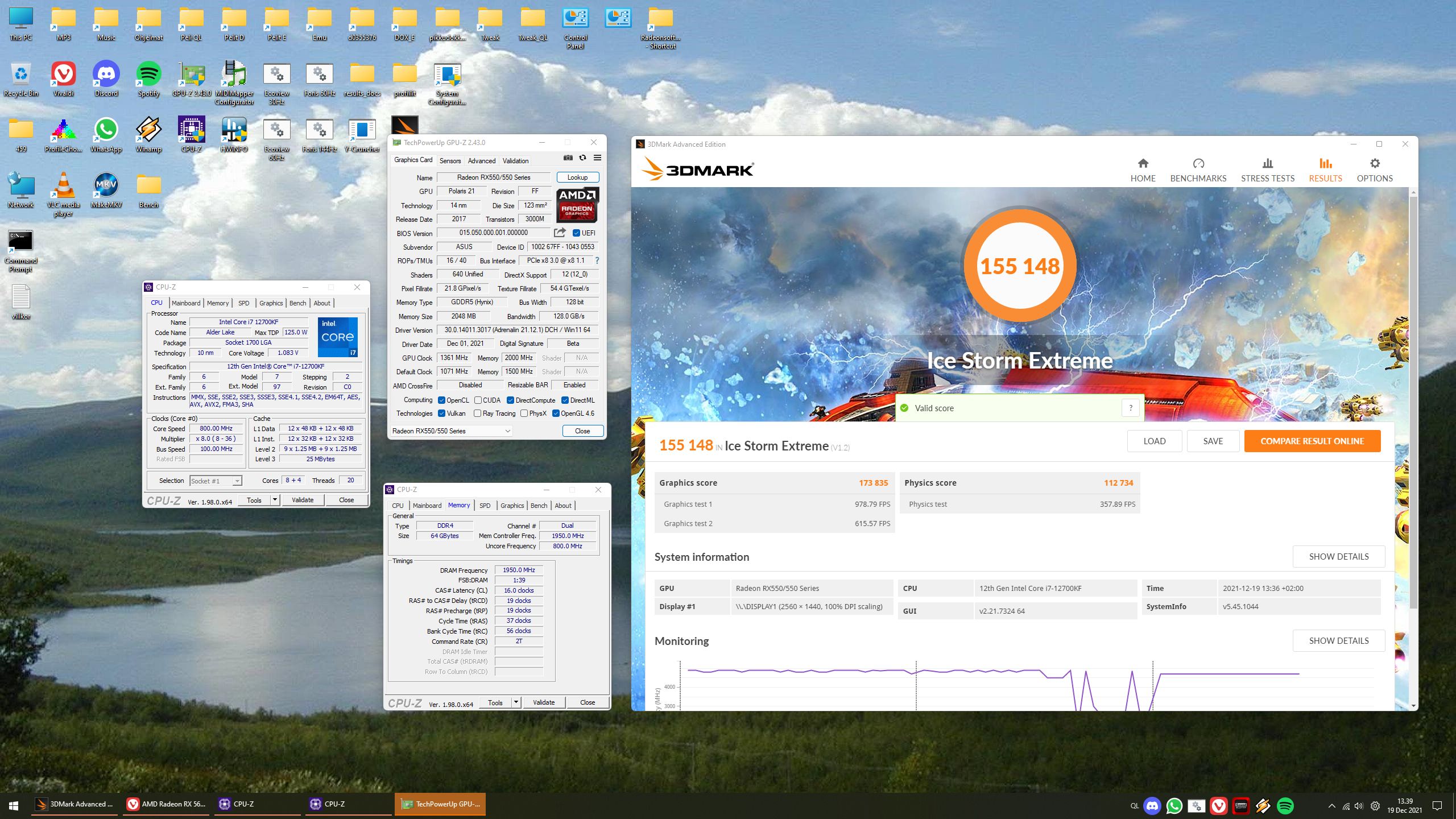The width and height of the screenshot is (1456, 819).
Task: Open the Control Panel desktop icon
Action: 576,28
